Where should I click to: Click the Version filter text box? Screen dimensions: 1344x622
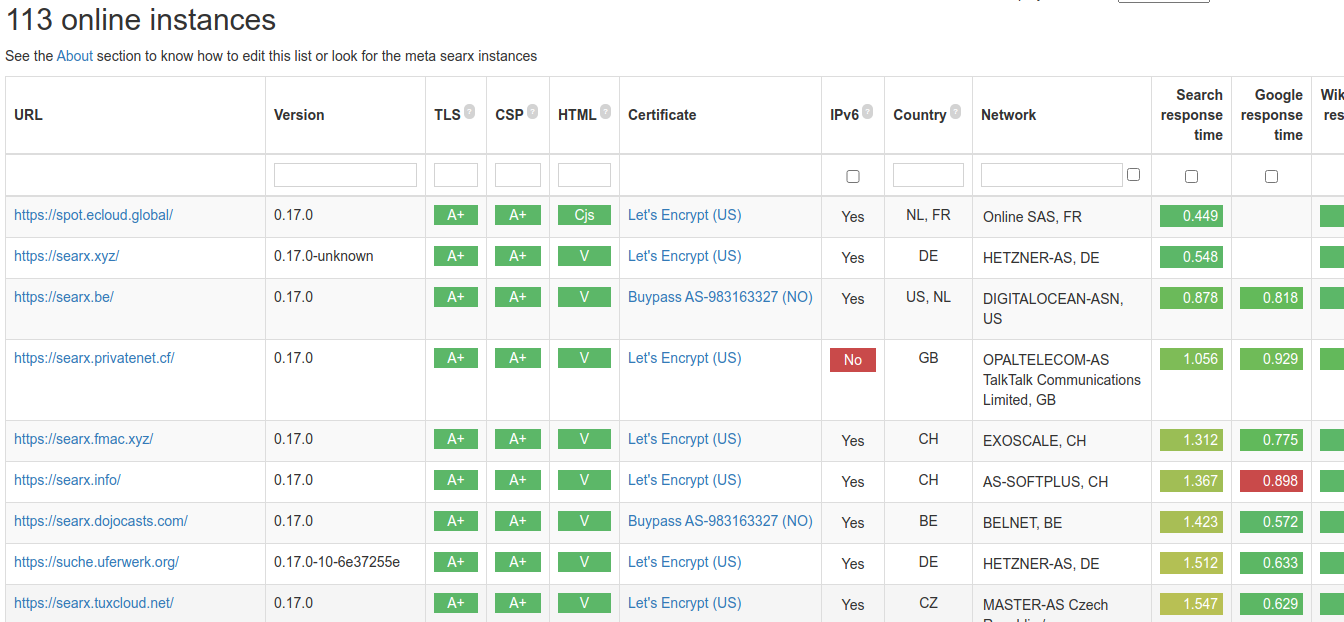345,175
